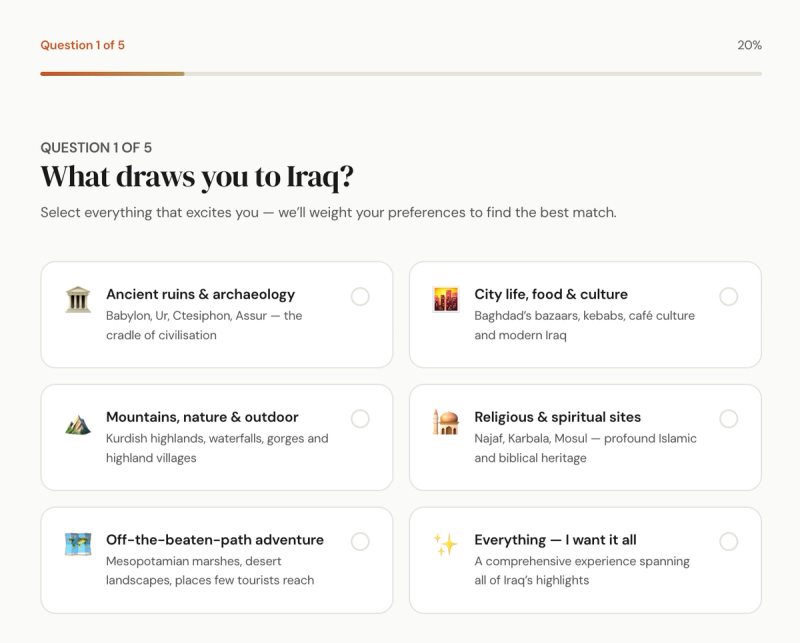
Task: Click the 20% progress percentage
Action: point(749,45)
